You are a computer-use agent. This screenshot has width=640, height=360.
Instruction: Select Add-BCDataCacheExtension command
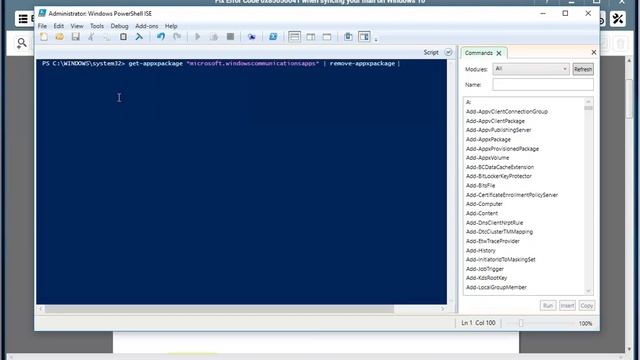[x=500, y=167]
